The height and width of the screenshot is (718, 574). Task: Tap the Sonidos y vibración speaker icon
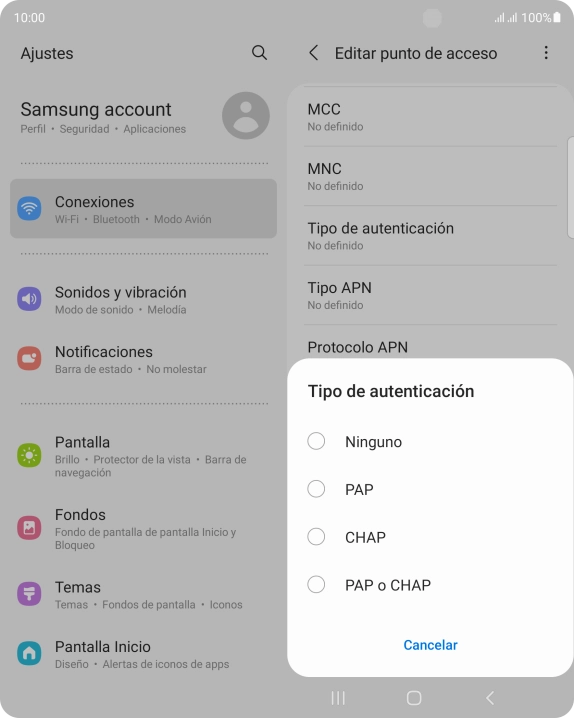coord(29,299)
